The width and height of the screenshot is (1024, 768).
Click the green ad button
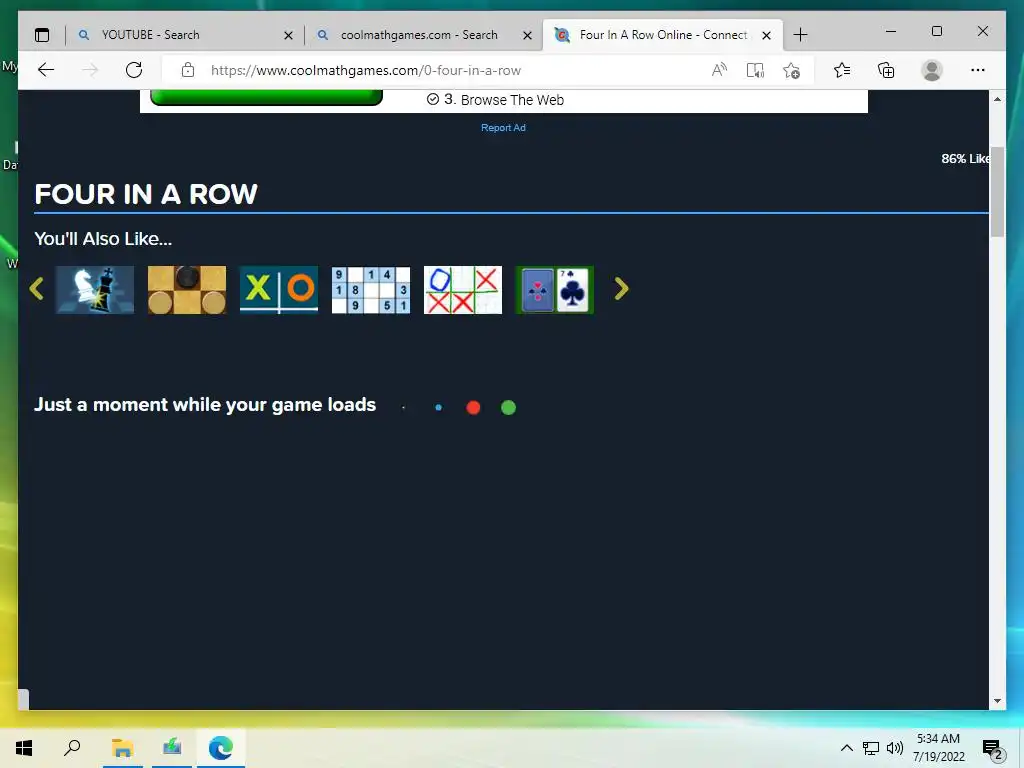266,98
